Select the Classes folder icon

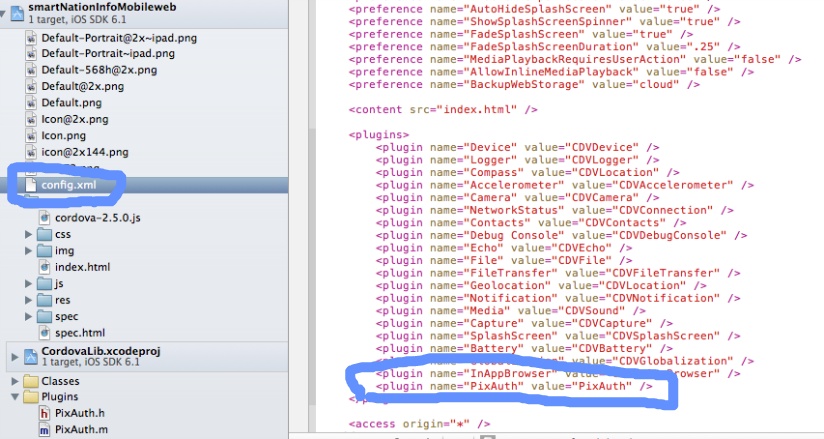pos(31,381)
